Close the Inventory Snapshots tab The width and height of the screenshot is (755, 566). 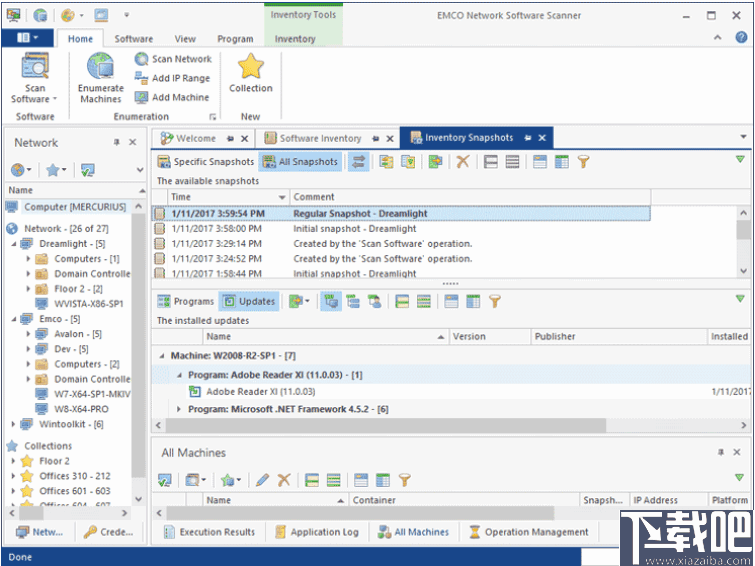tap(542, 138)
